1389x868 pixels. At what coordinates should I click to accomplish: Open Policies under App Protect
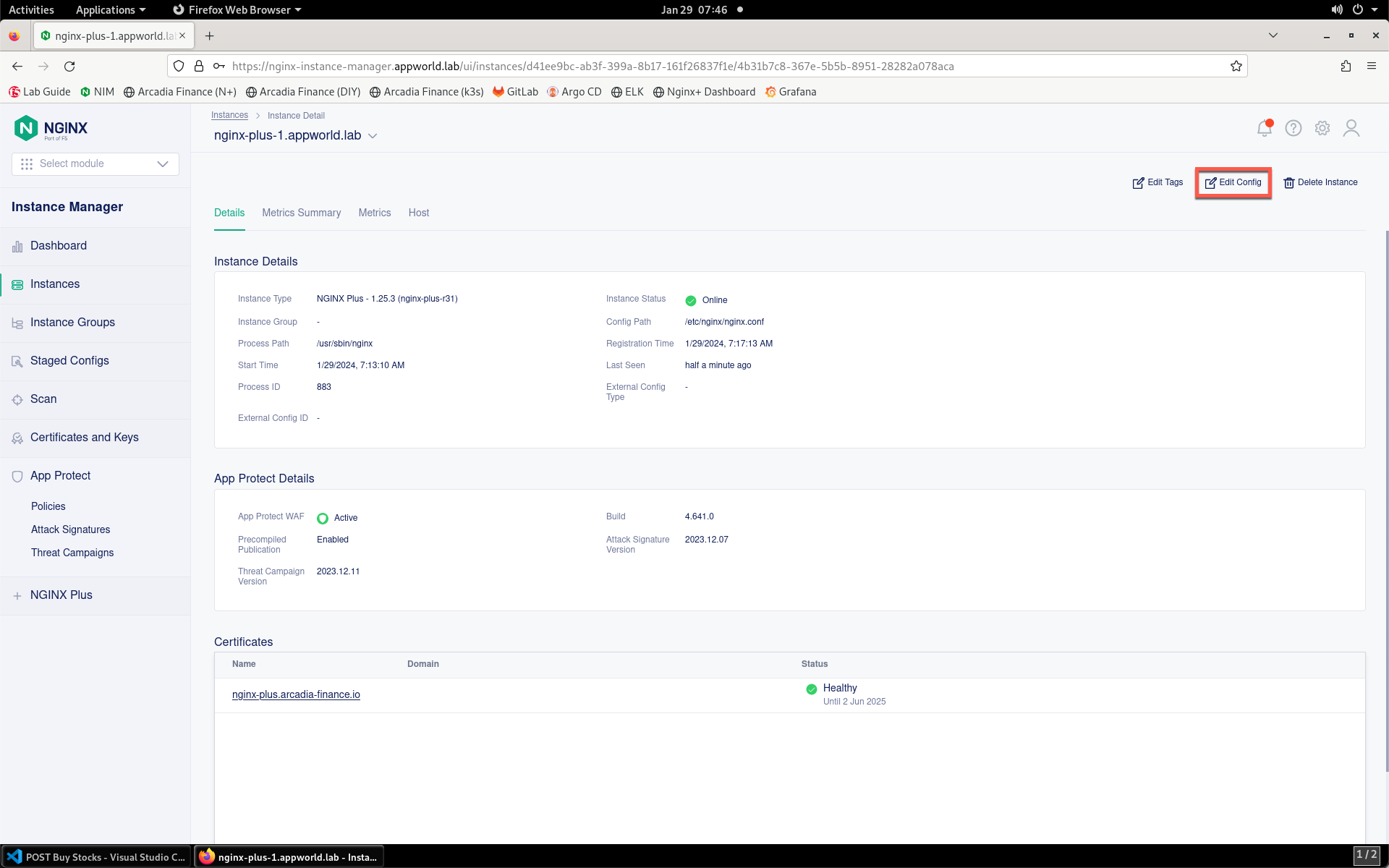pos(48,506)
